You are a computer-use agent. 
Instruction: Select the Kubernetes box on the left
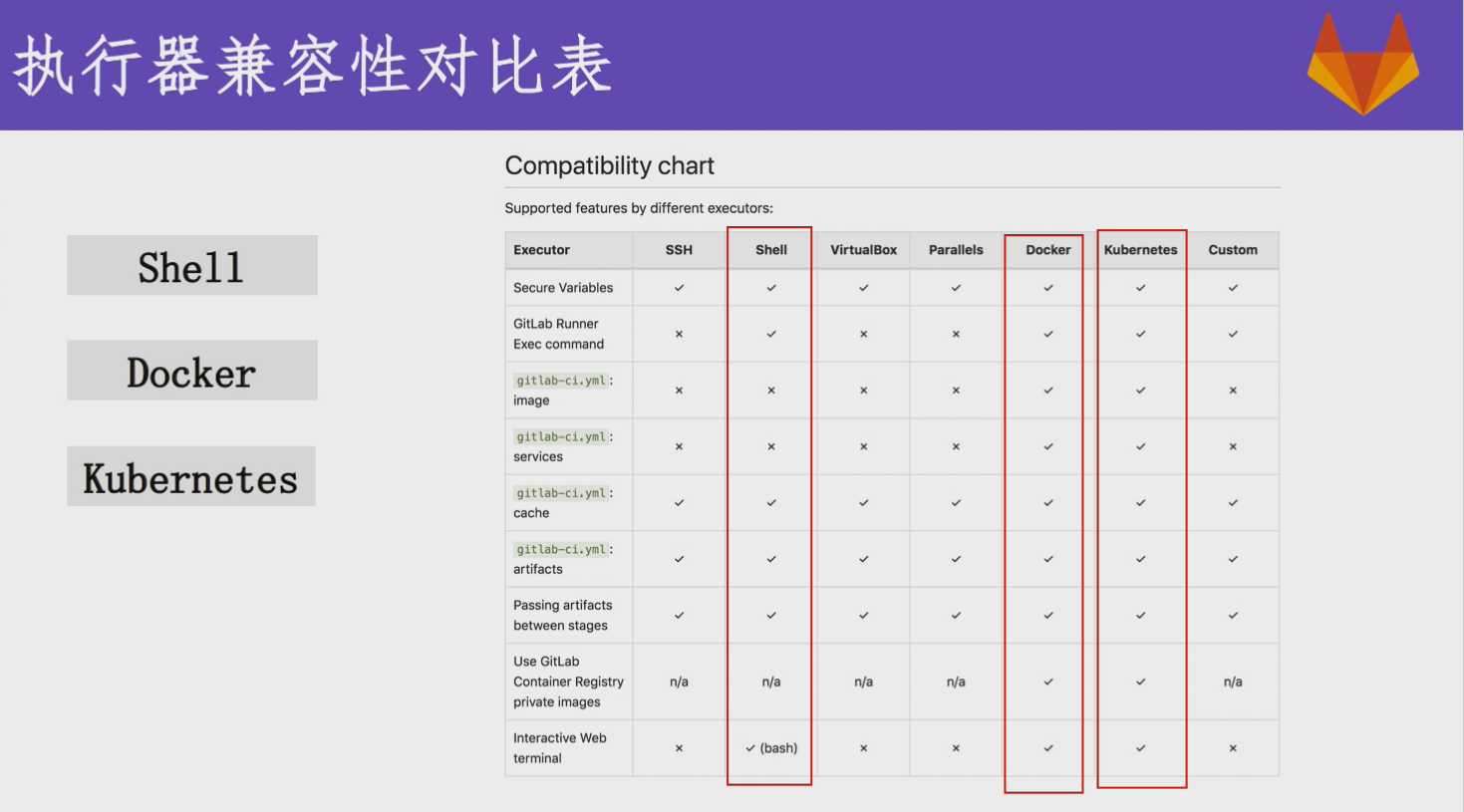191,477
